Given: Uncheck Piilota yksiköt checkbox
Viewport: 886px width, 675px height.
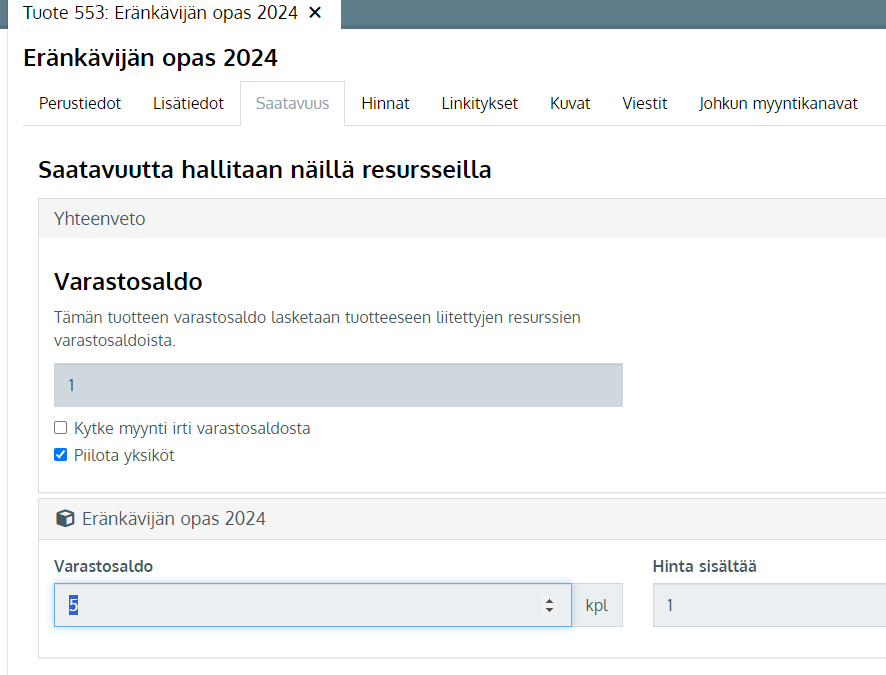Looking at the screenshot, I should coord(60,455).
